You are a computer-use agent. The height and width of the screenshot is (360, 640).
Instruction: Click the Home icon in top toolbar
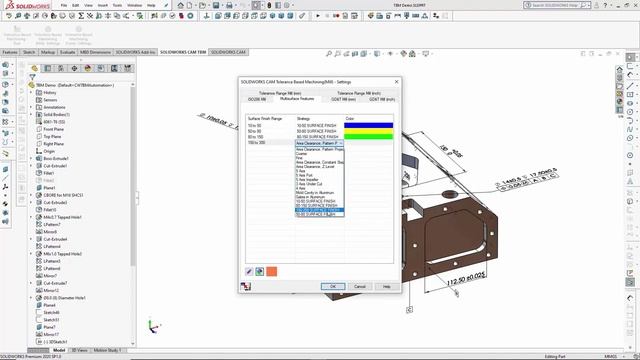180,5
